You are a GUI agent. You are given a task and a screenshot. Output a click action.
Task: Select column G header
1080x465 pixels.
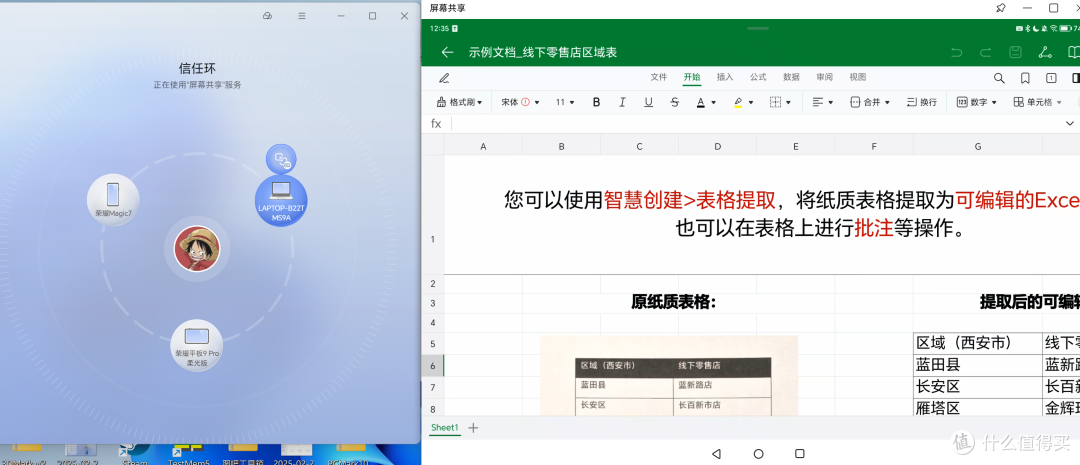(977, 146)
